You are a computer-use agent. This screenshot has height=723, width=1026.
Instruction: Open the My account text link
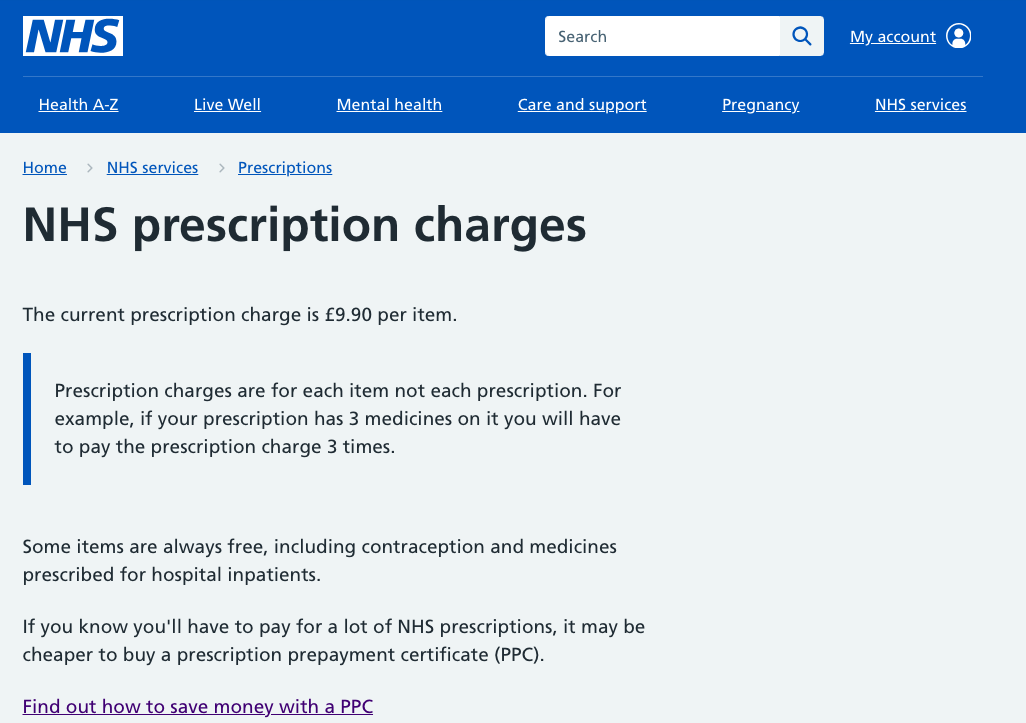point(892,37)
